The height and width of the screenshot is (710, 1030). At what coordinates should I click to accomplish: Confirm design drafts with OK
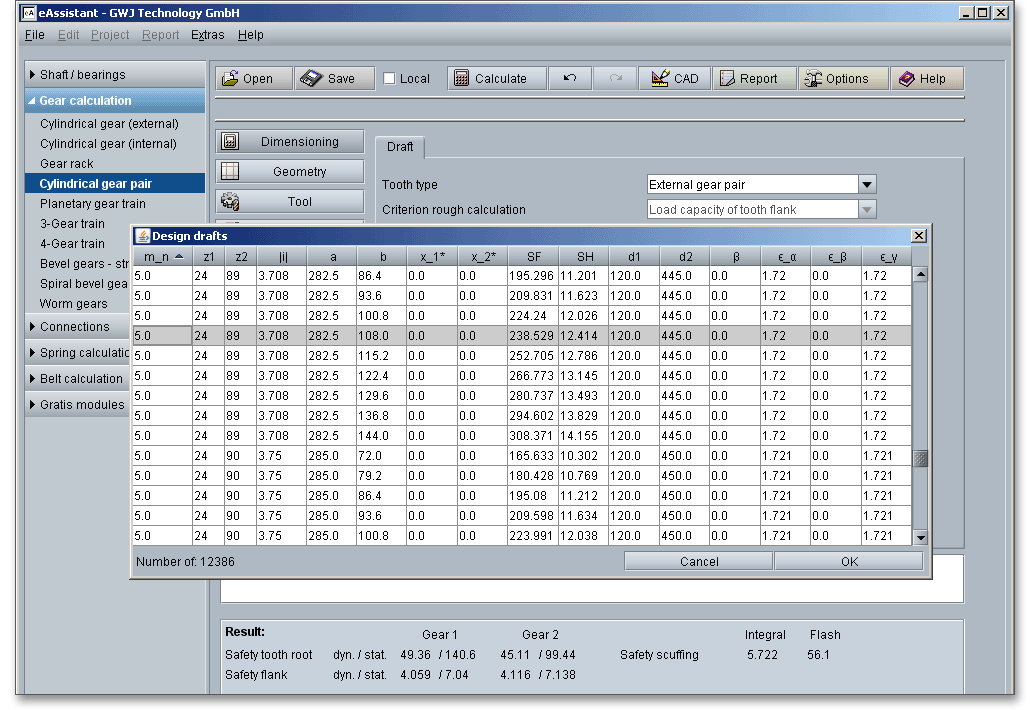click(x=848, y=562)
